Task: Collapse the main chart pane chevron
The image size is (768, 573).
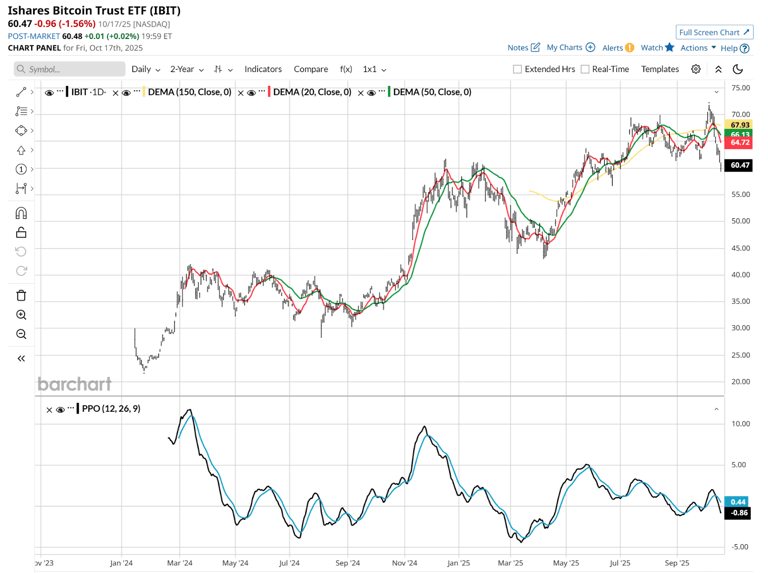Action: pyautogui.click(x=716, y=92)
